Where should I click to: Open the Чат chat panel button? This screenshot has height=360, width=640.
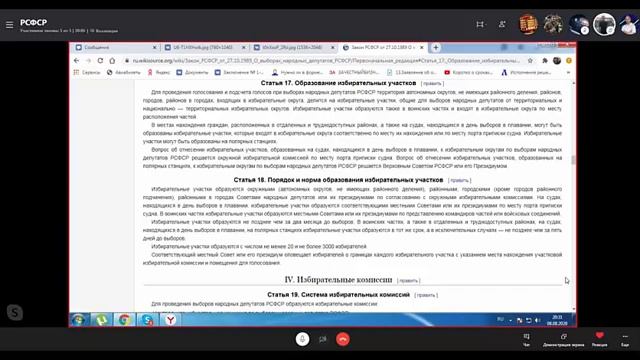(527, 340)
